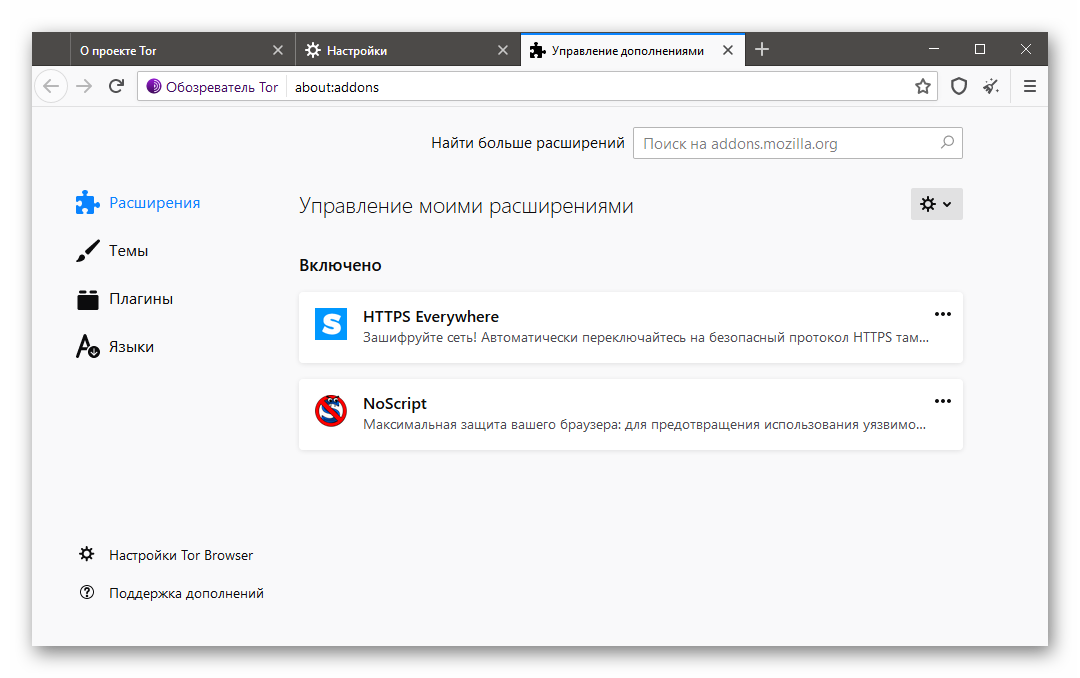Go back with the back arrow button

click(51, 86)
